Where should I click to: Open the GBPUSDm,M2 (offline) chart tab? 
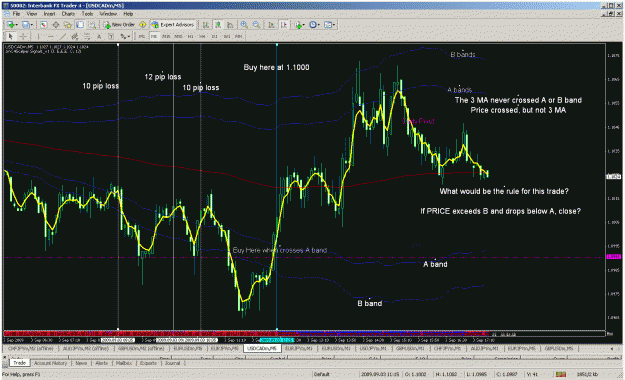click(x=141, y=348)
